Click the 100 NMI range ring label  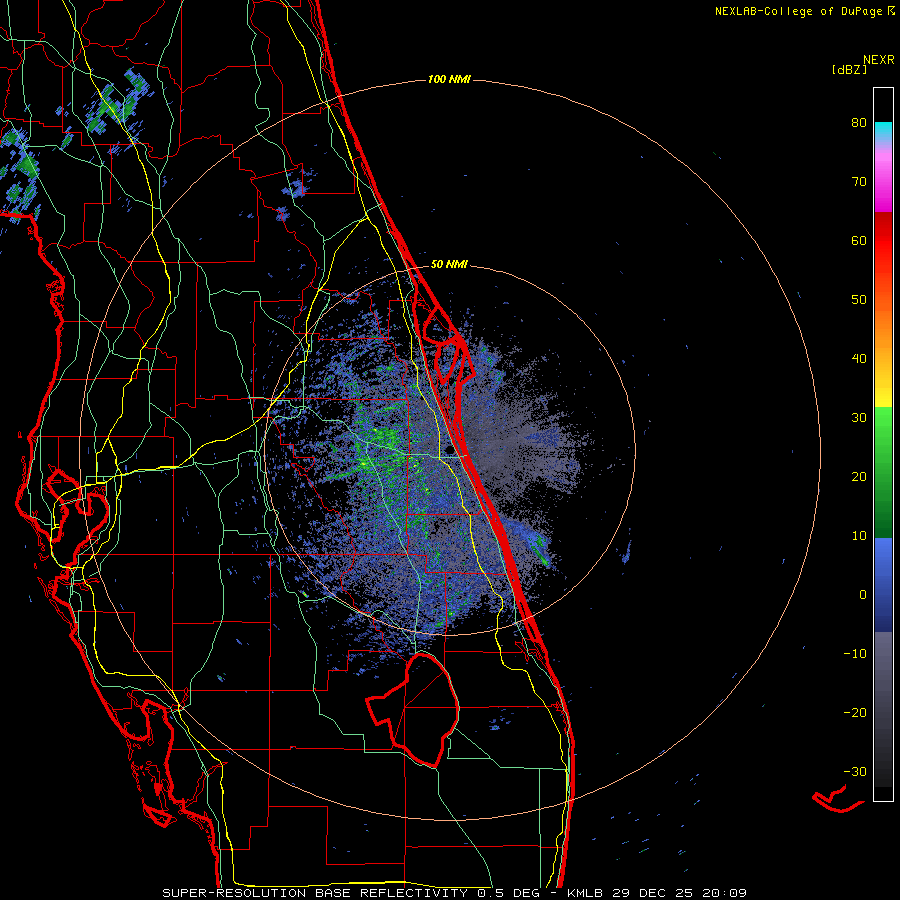[449, 79]
